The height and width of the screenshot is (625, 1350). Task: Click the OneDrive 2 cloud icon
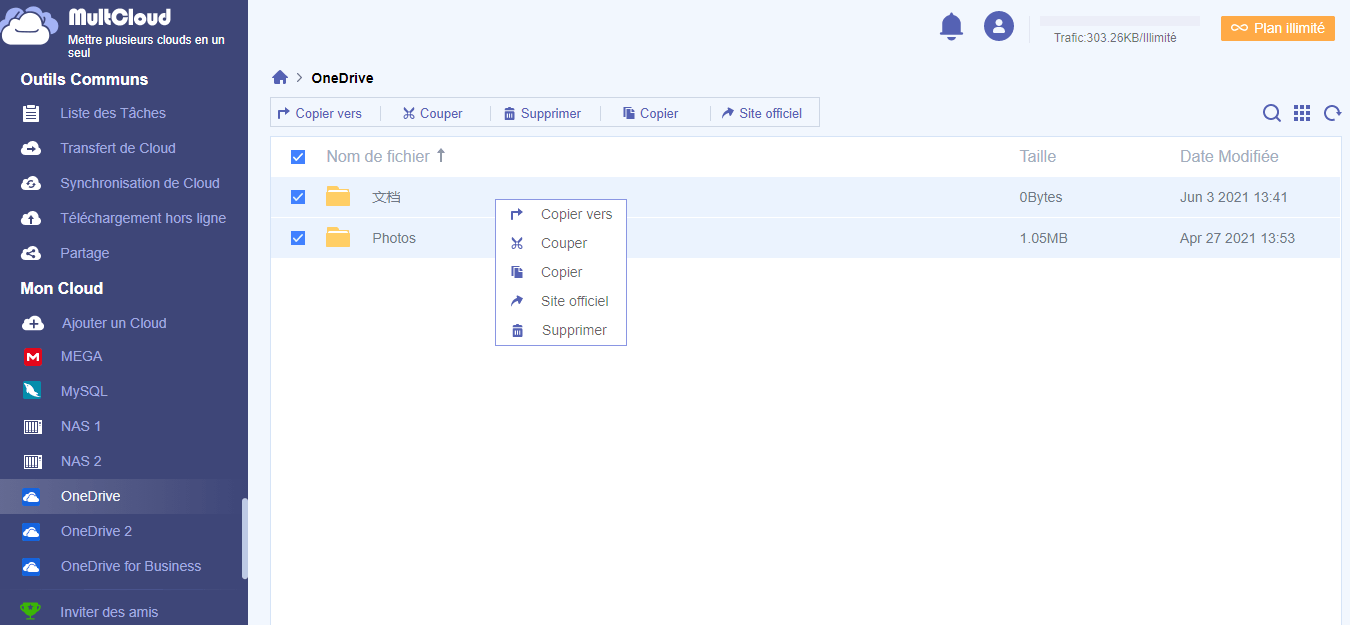[31, 531]
